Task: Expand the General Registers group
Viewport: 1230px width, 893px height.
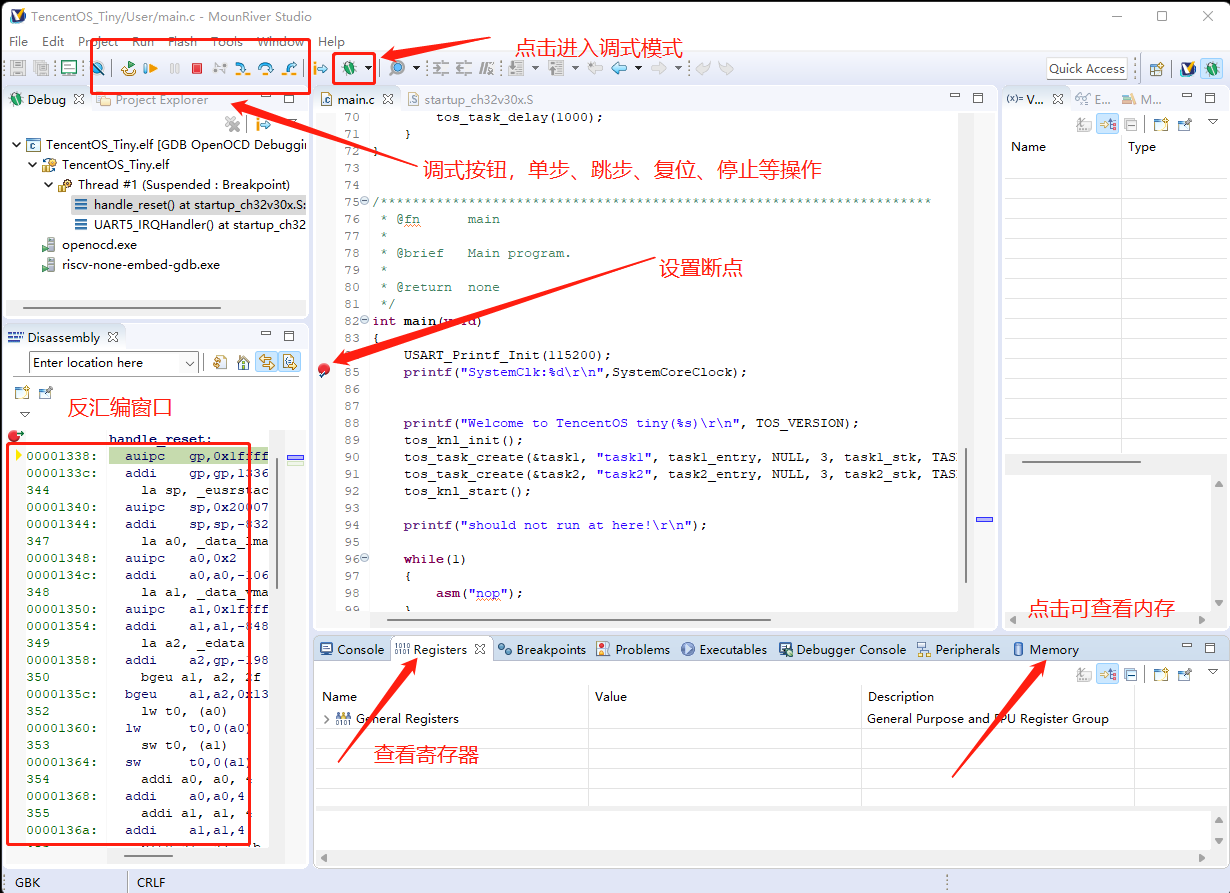Action: pyautogui.click(x=327, y=719)
